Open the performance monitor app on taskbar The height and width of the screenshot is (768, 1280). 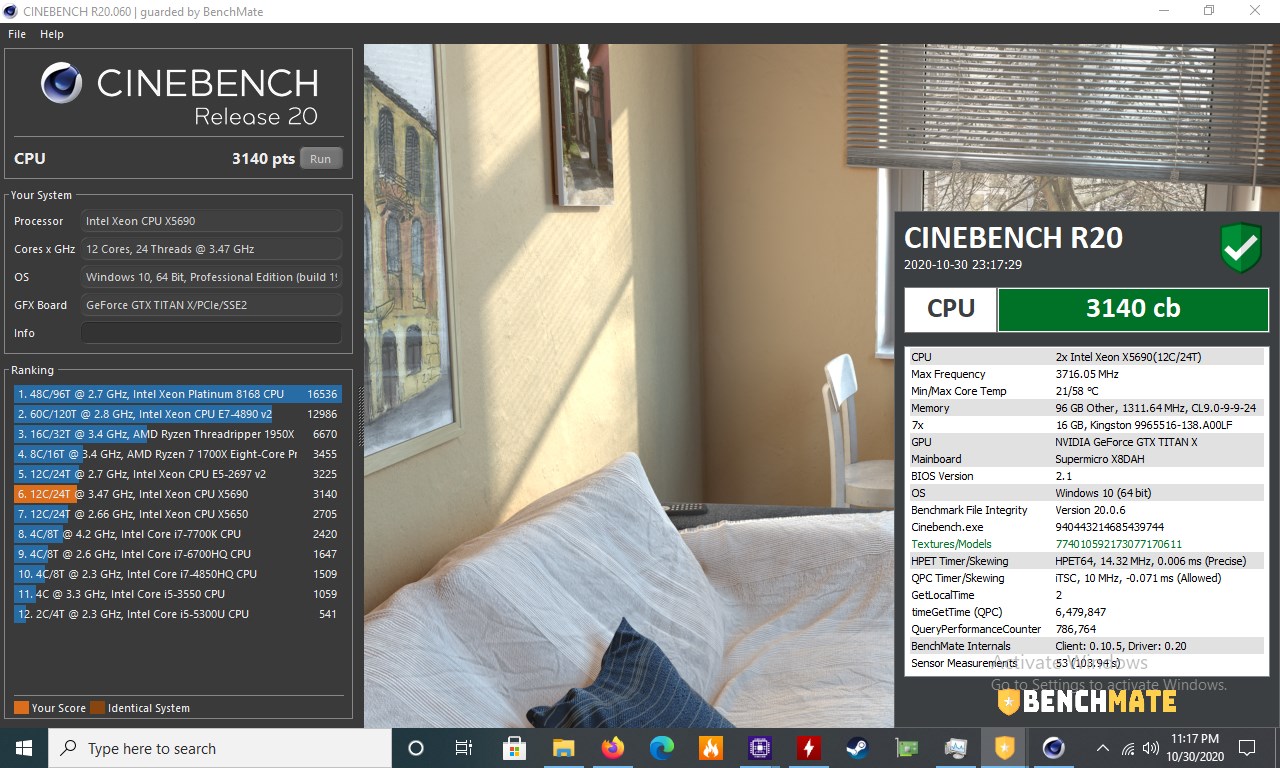pos(956,748)
